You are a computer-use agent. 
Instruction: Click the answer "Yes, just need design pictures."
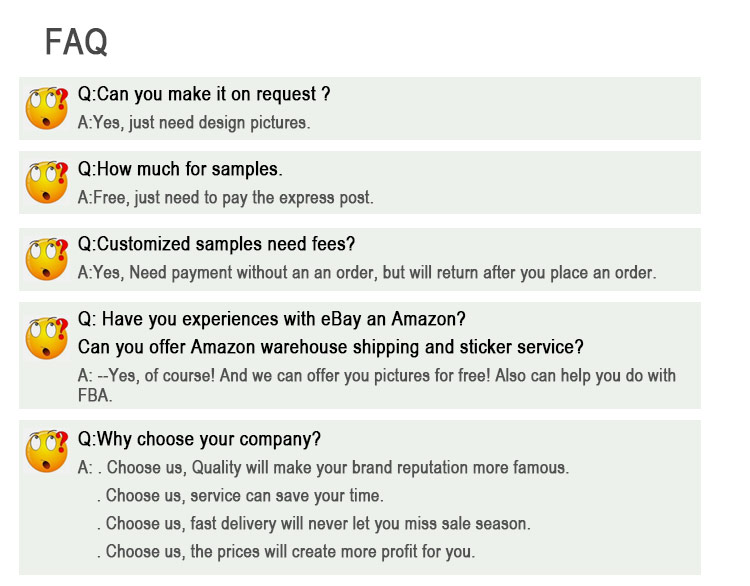point(194,123)
